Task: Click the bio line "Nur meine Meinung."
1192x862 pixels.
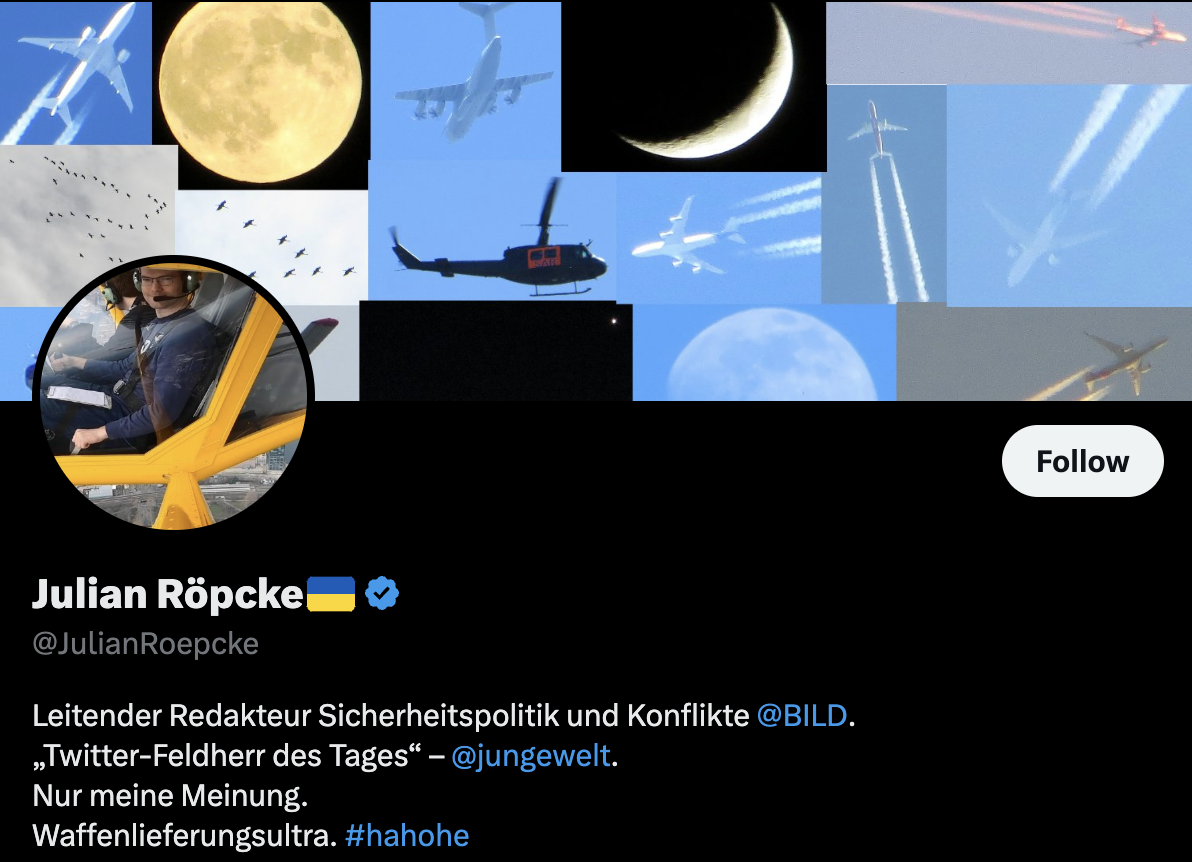Action: pyautogui.click(x=170, y=796)
